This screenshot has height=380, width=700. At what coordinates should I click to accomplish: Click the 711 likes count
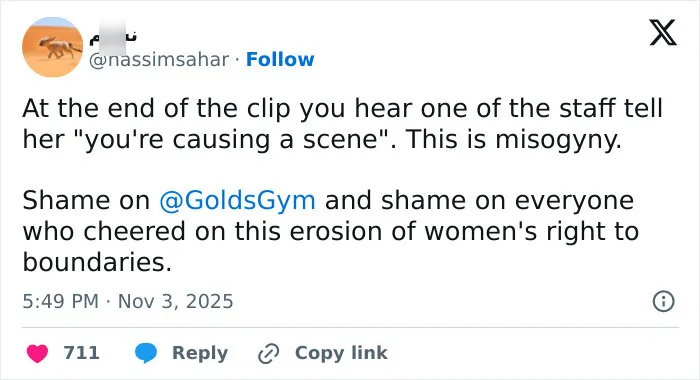81,353
